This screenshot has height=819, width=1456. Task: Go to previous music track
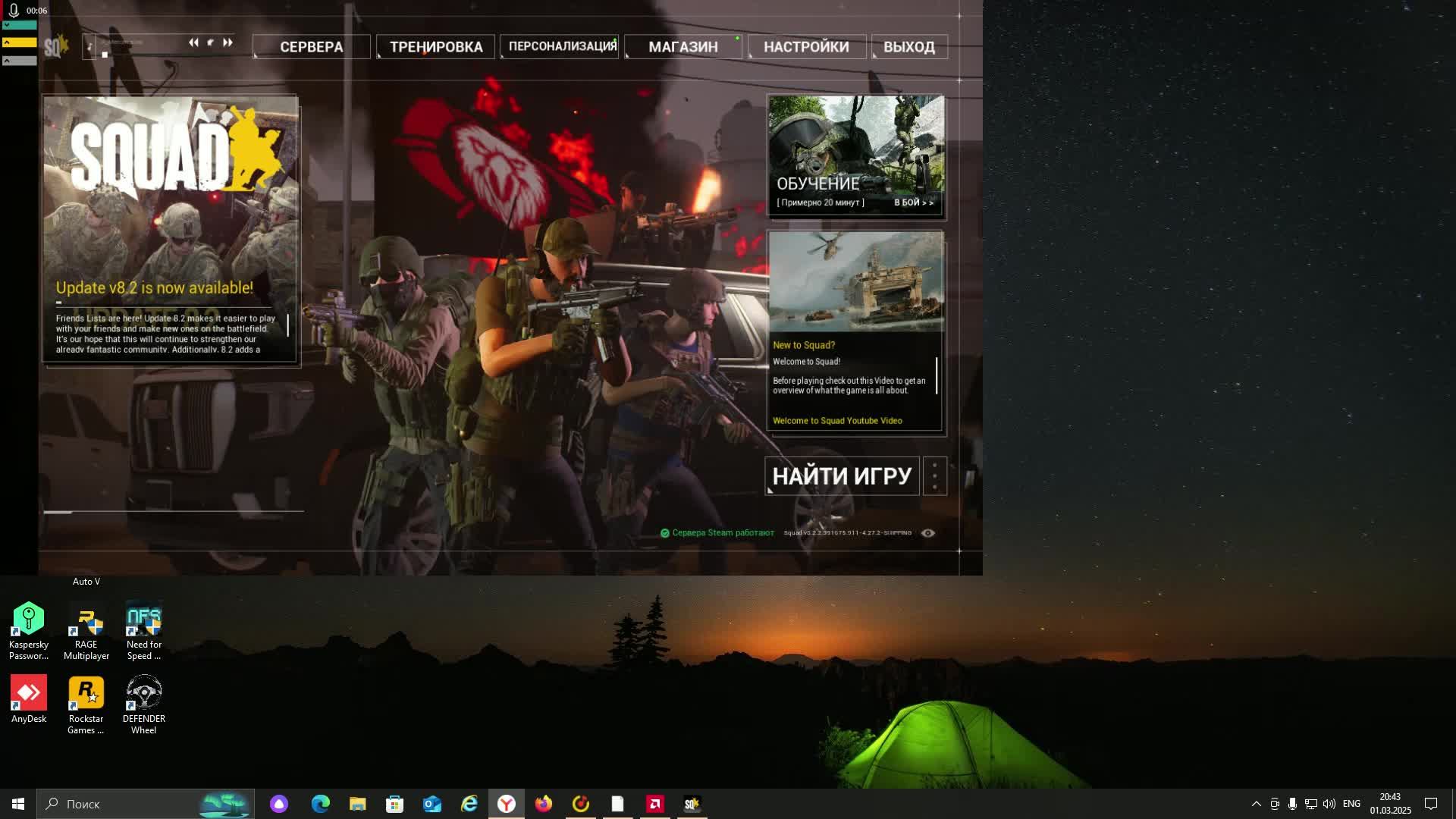(193, 42)
